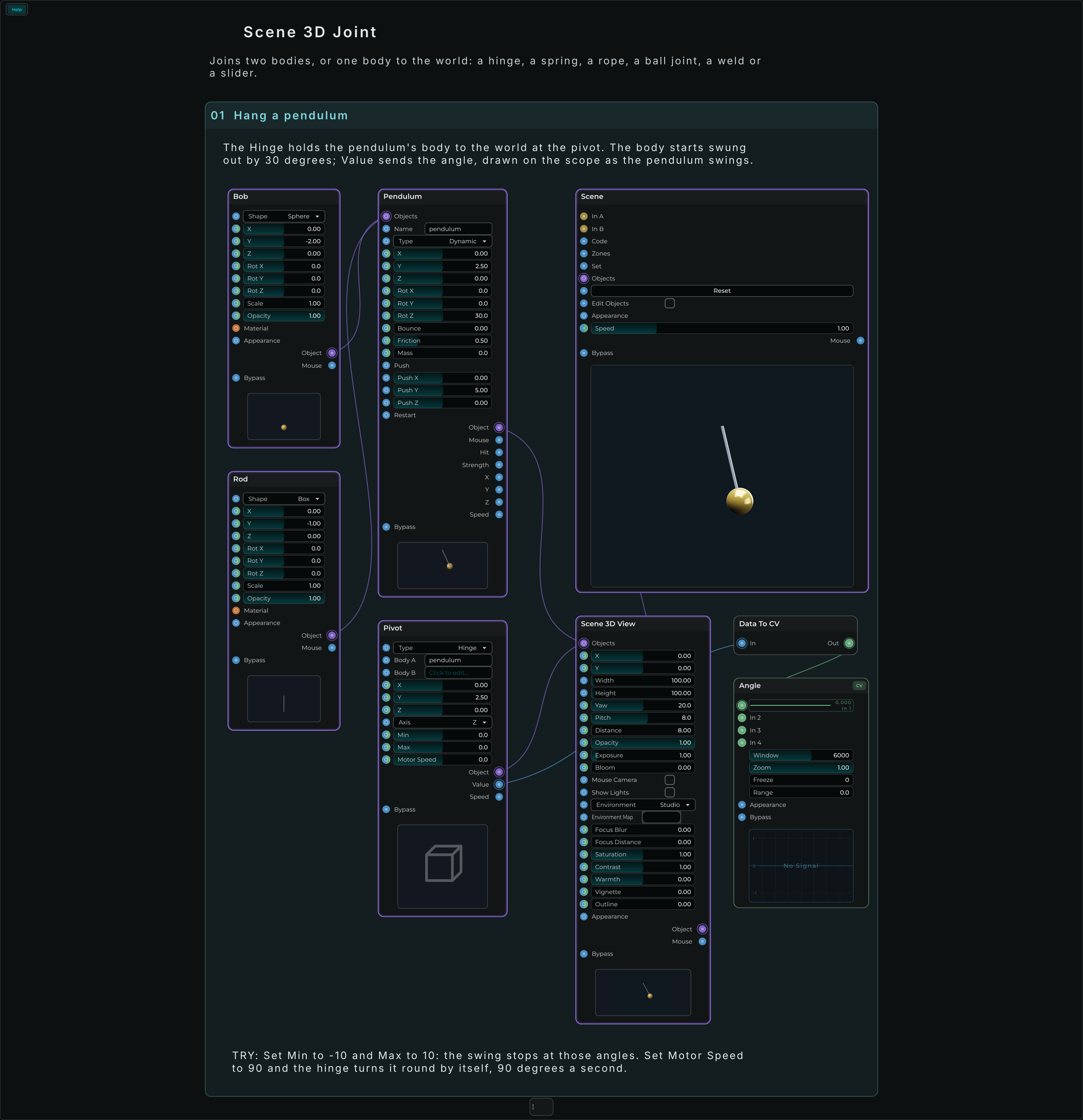Open the Bob Shape dropdown showing Sphere

284,216
